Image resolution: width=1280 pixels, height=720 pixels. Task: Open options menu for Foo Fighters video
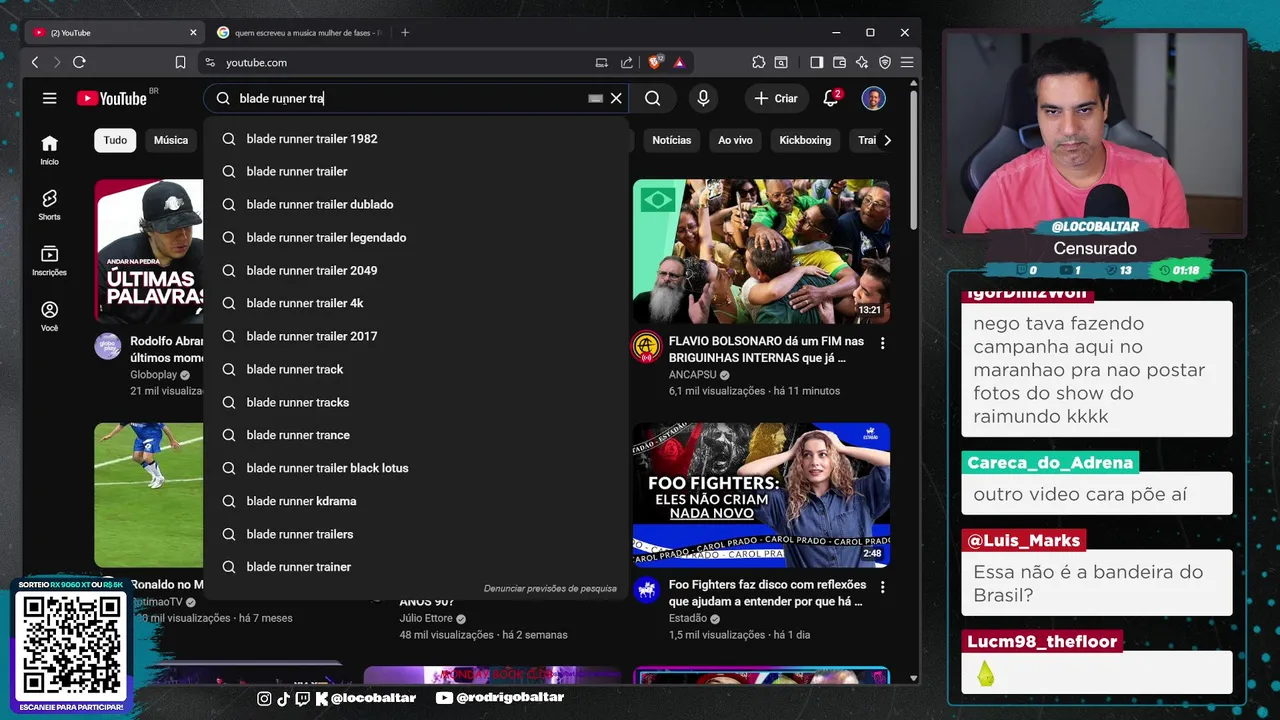click(x=882, y=587)
